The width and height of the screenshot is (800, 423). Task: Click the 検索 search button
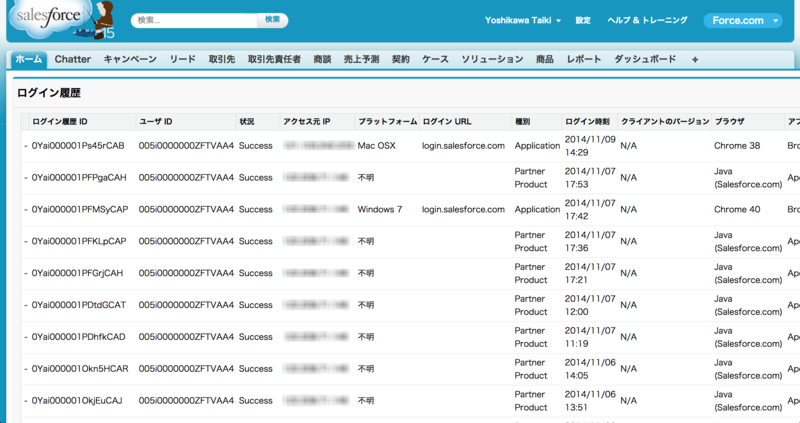tap(272, 20)
